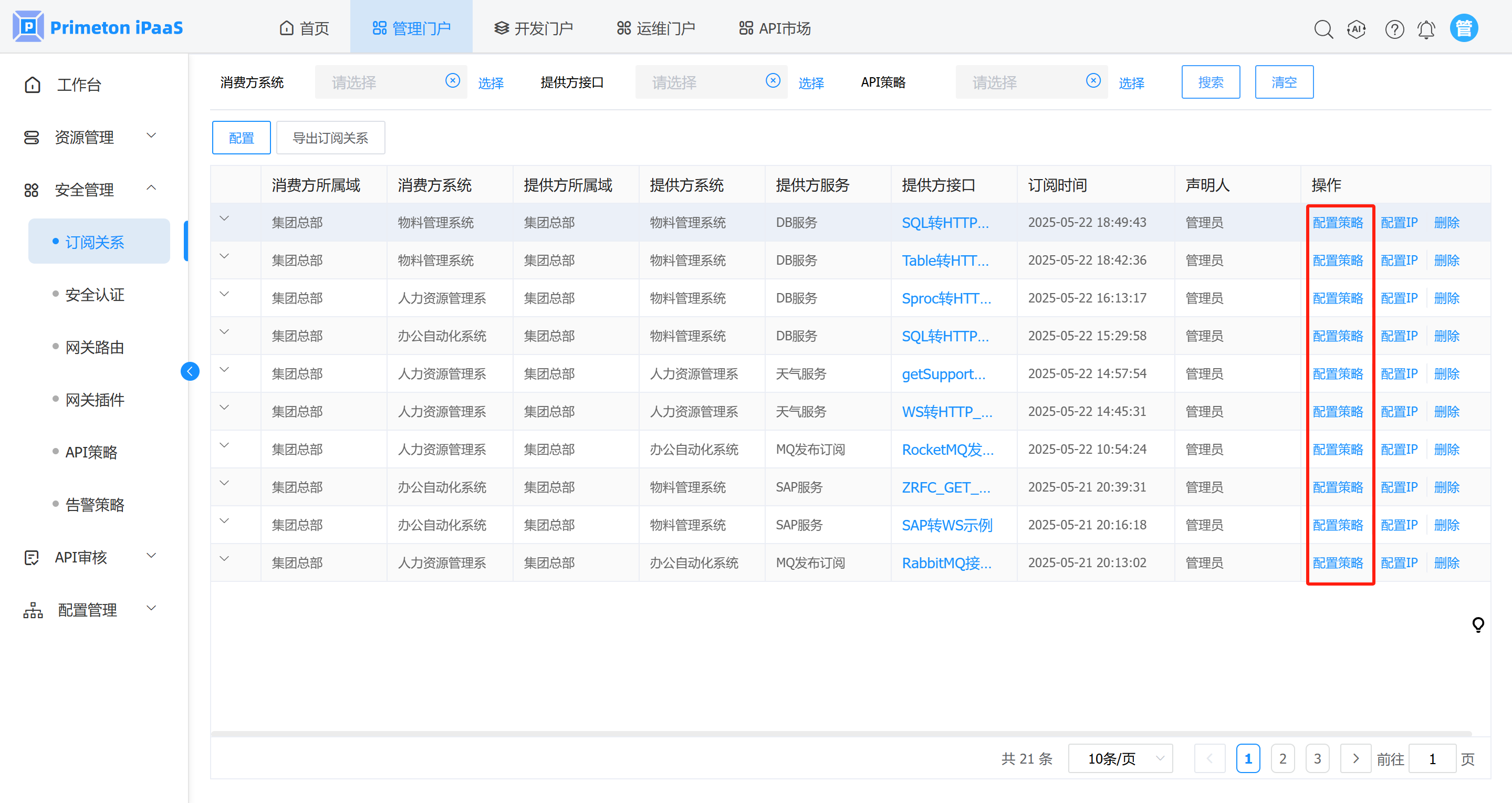Click the 搜索 button
The width and height of the screenshot is (1512, 803).
pyautogui.click(x=1211, y=82)
